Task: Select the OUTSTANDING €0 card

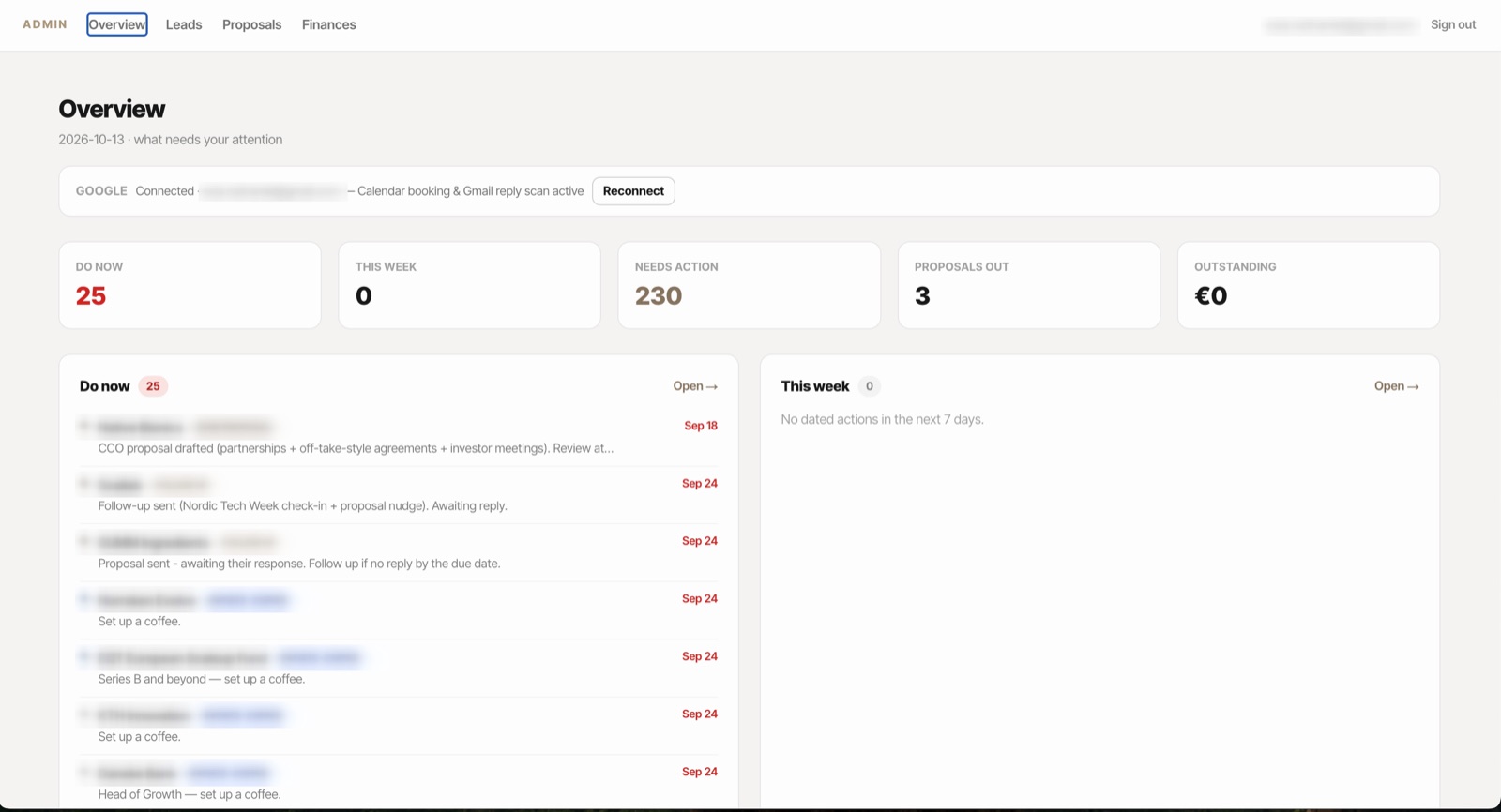Action: (x=1309, y=285)
